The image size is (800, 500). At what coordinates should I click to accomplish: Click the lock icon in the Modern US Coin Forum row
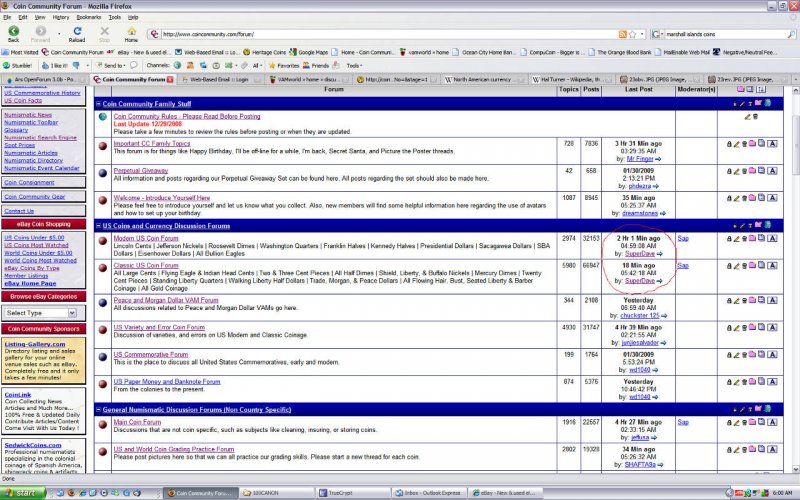point(729,239)
